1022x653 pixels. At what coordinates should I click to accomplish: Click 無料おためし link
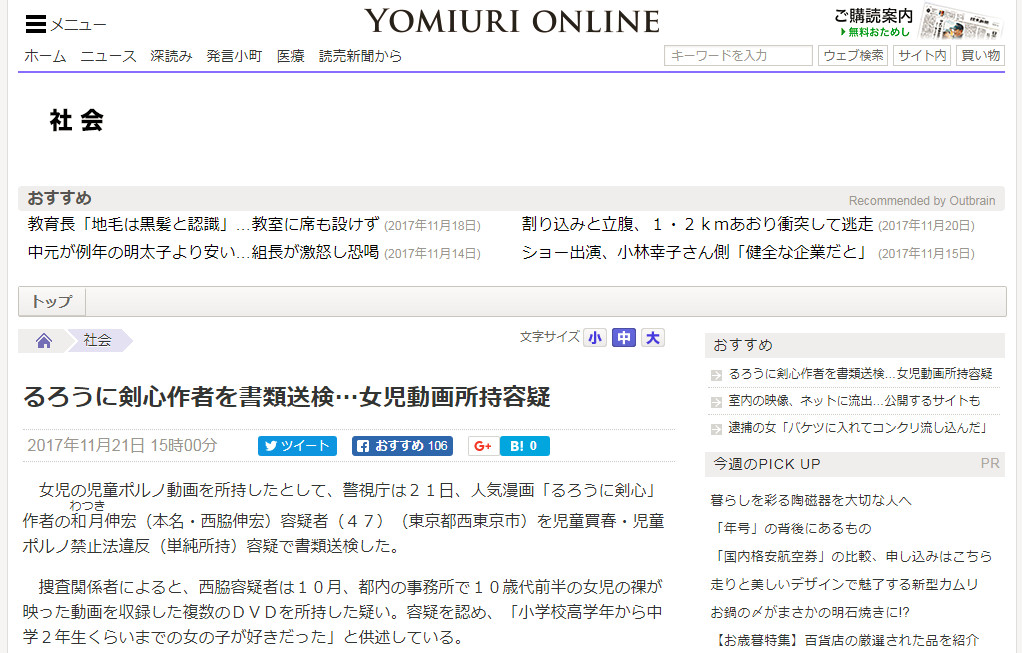point(875,32)
